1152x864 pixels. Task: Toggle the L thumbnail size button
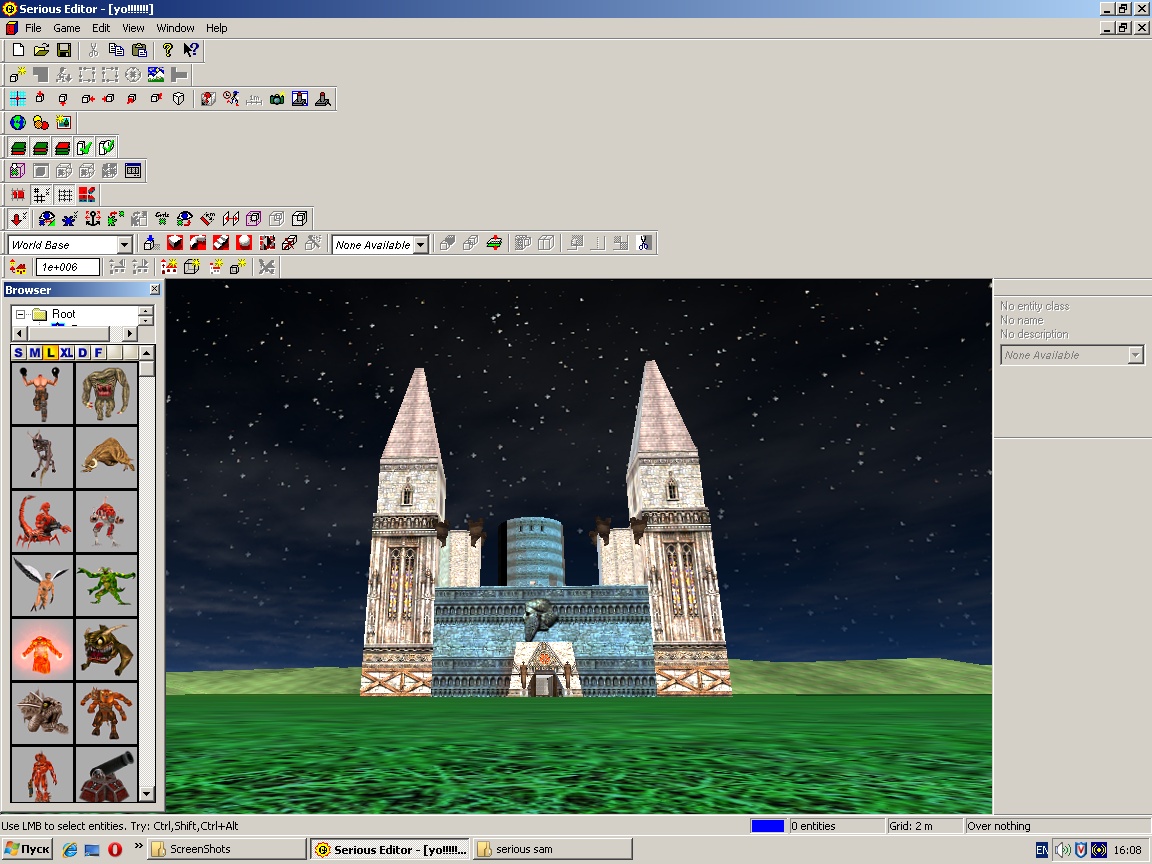tap(50, 353)
